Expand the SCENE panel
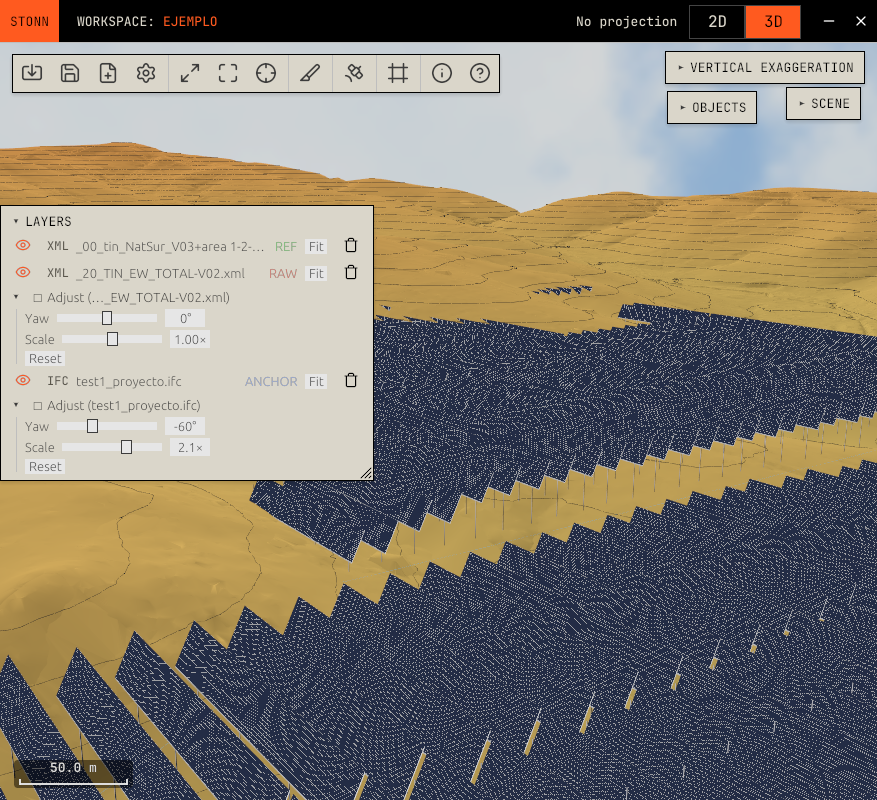 [x=823, y=103]
